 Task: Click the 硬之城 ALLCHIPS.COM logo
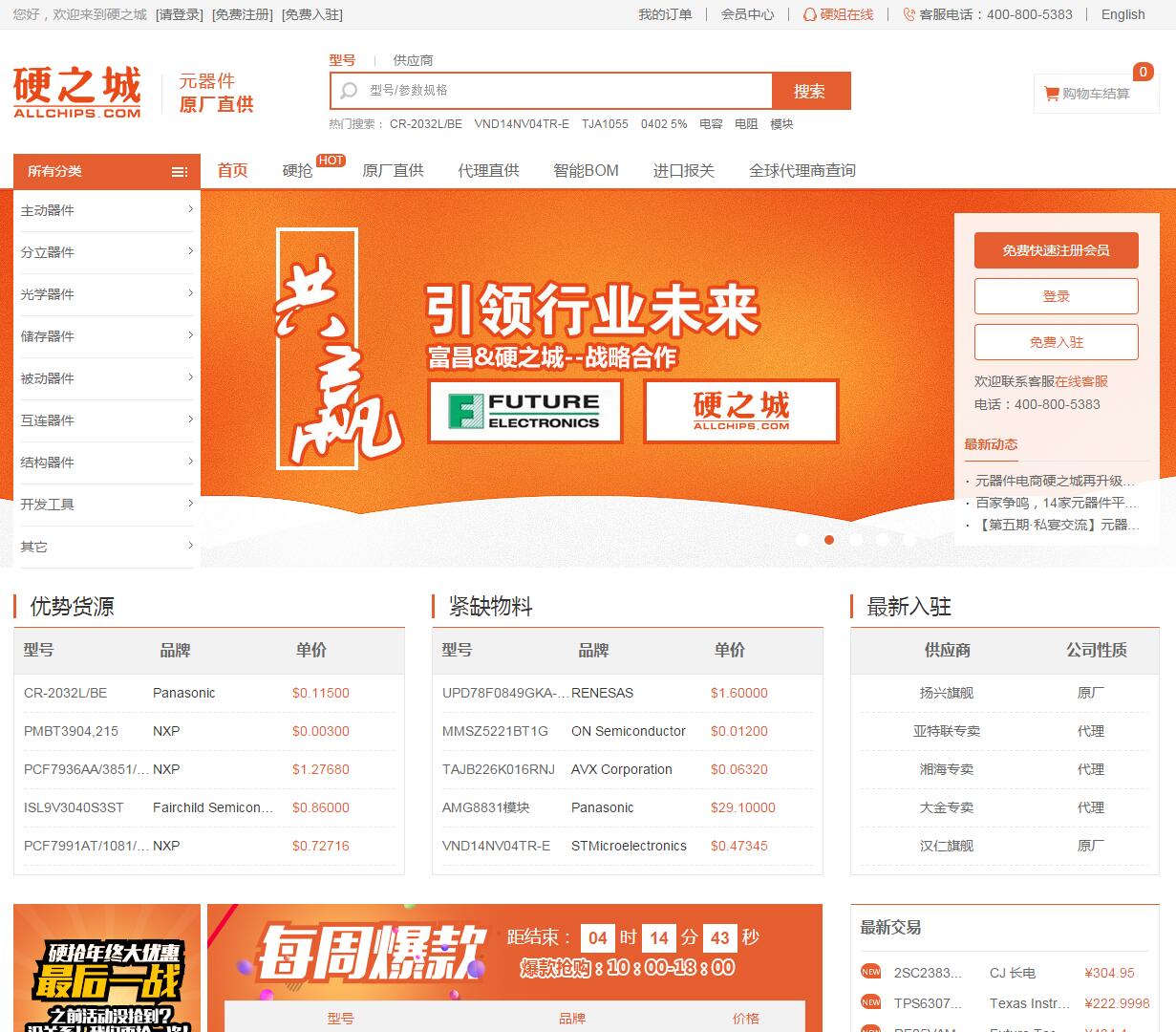click(77, 93)
